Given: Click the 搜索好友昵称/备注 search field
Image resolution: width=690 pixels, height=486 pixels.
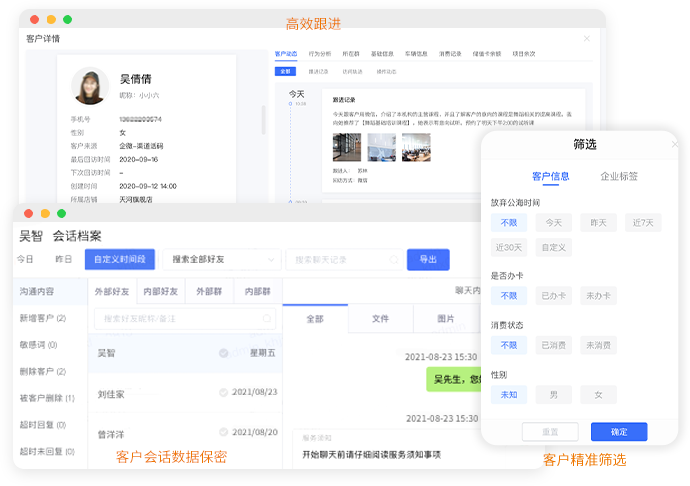Looking at the screenshot, I should (x=185, y=318).
